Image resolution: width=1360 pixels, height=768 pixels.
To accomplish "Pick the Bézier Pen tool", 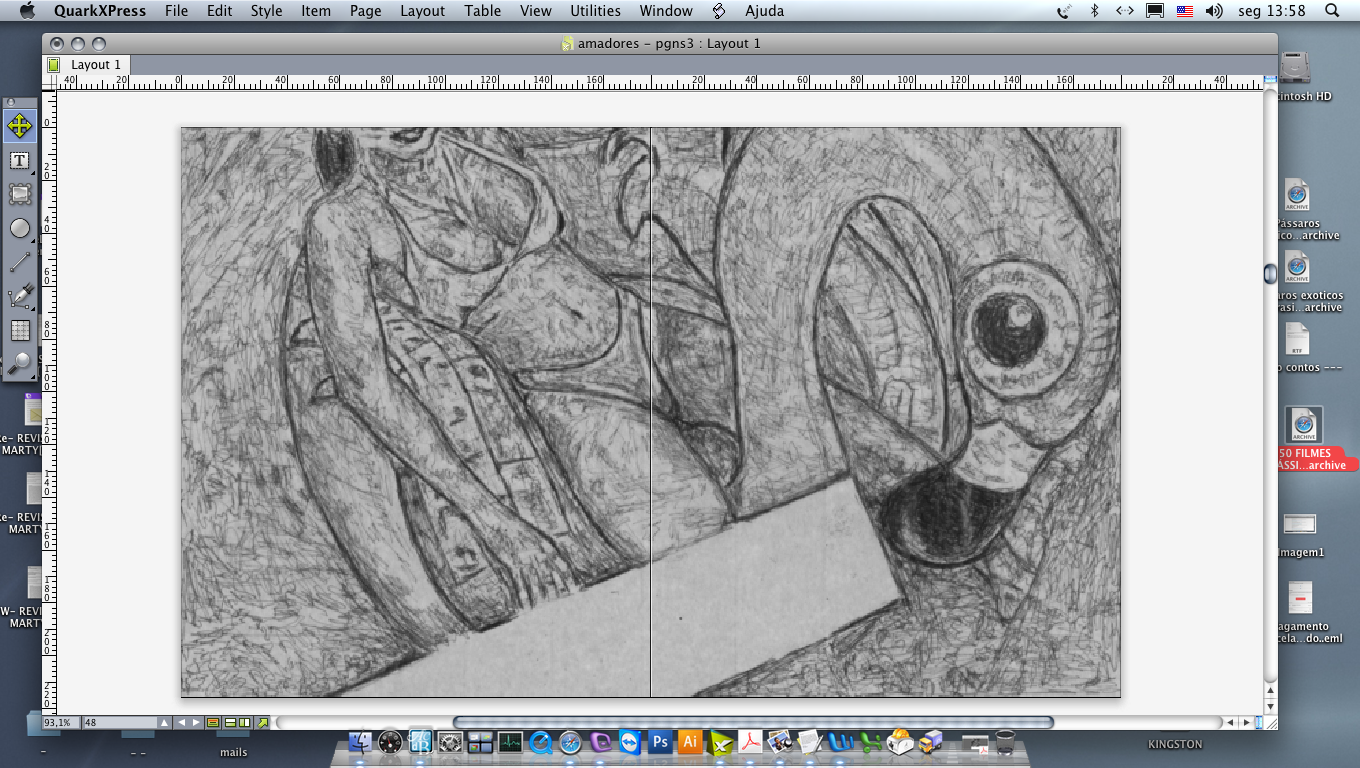I will click(20, 296).
